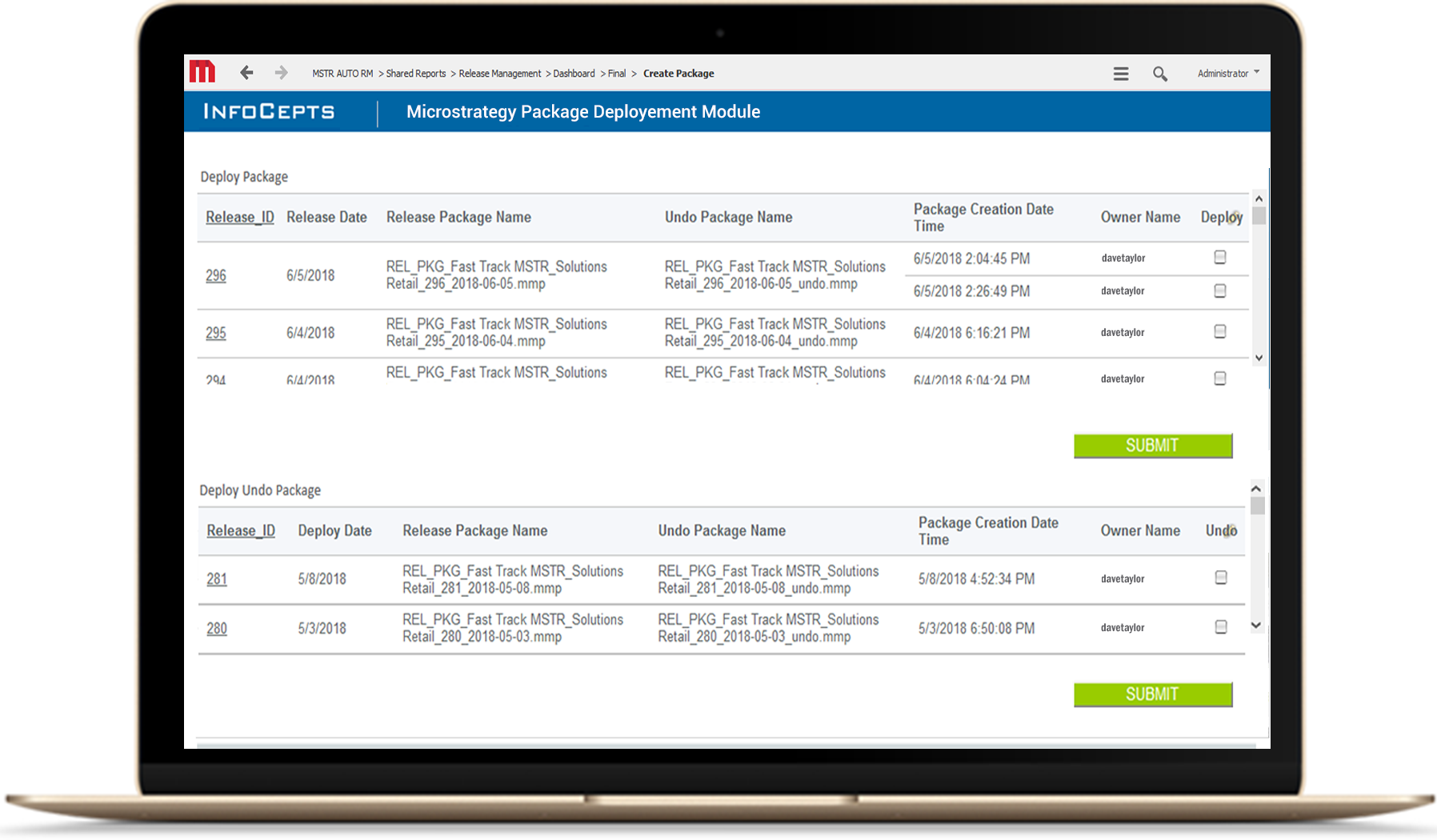Click the MicroStrategy red logo icon
1437x840 pixels.
click(x=202, y=72)
